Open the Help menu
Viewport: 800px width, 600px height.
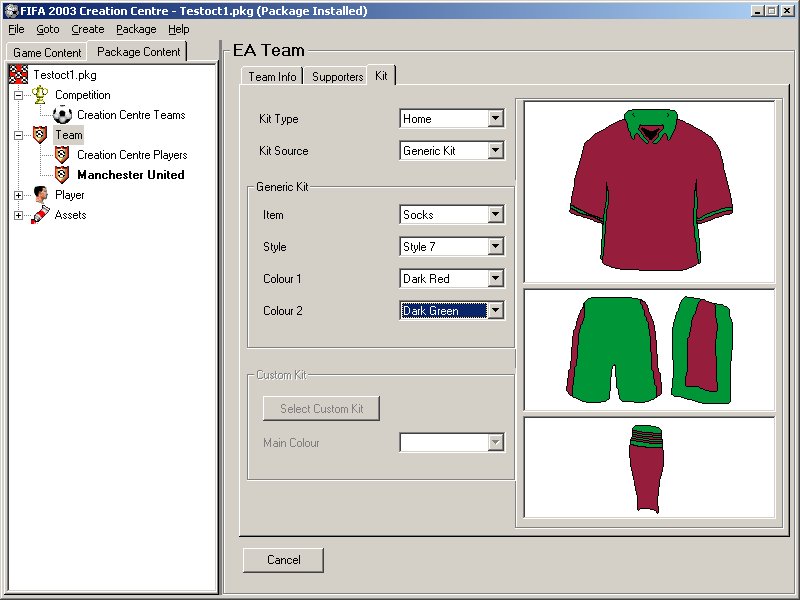click(x=179, y=30)
